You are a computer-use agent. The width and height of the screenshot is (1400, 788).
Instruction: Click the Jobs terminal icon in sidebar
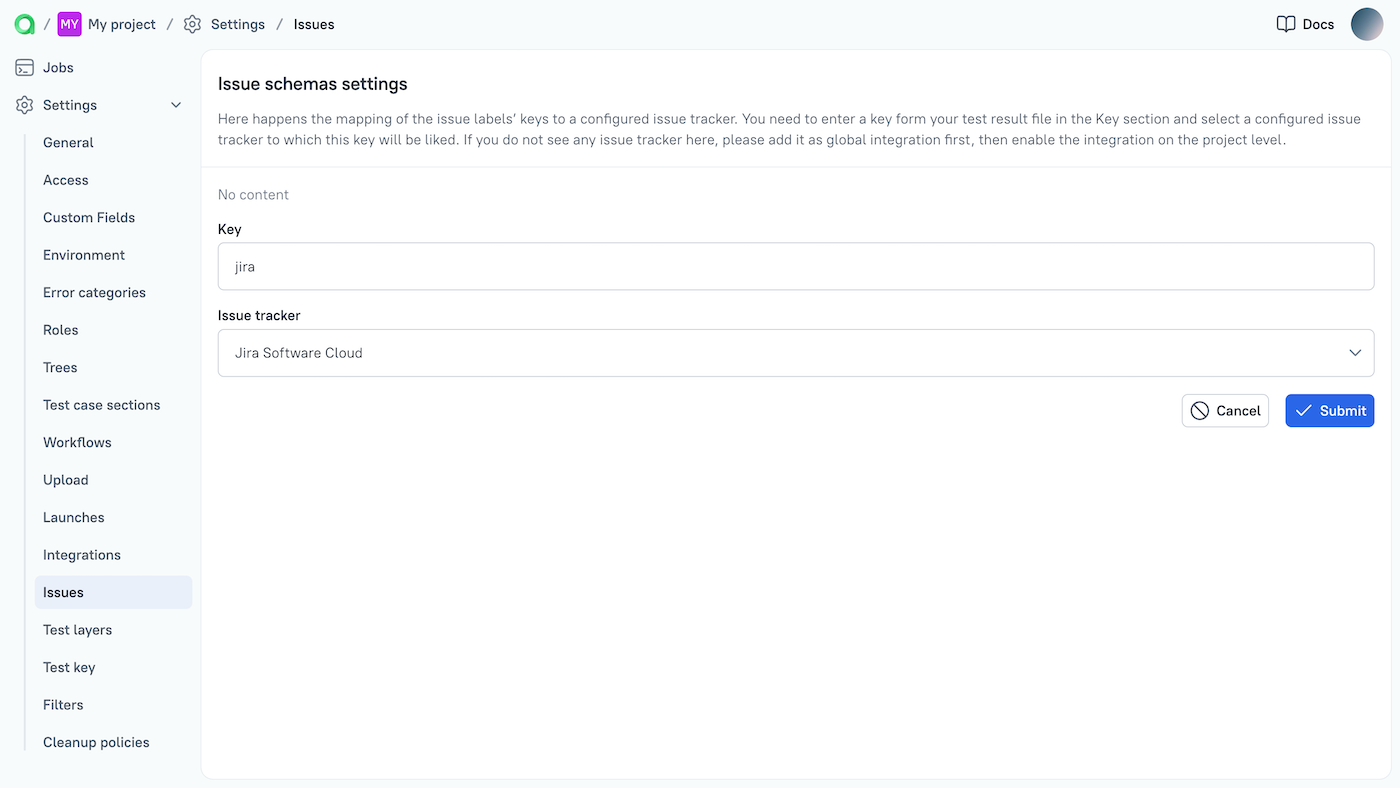[x=25, y=68]
